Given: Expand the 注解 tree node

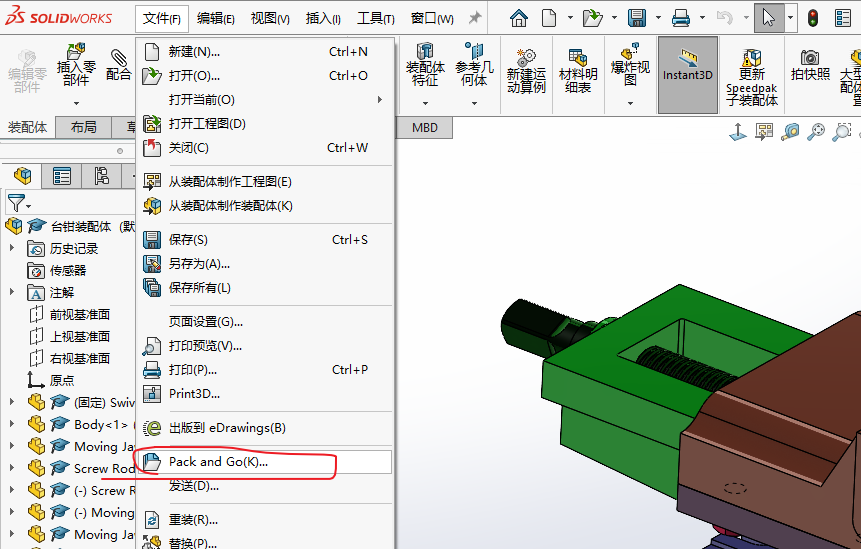Looking at the screenshot, I should (12, 293).
